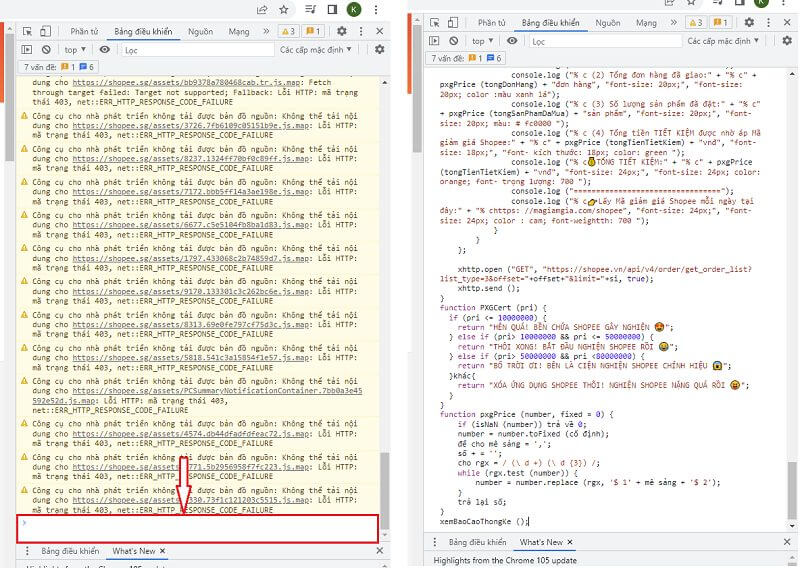Toggle console sidebar icon in right window
The image size is (800, 568).
(434, 41)
